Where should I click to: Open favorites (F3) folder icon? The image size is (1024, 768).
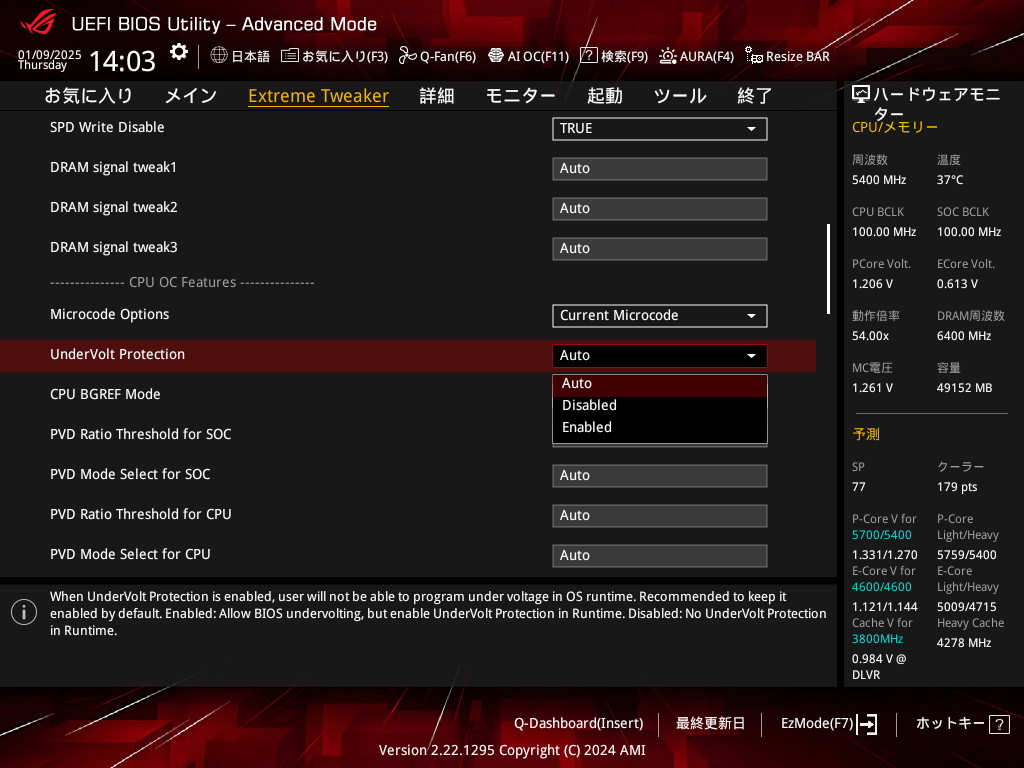coord(290,56)
